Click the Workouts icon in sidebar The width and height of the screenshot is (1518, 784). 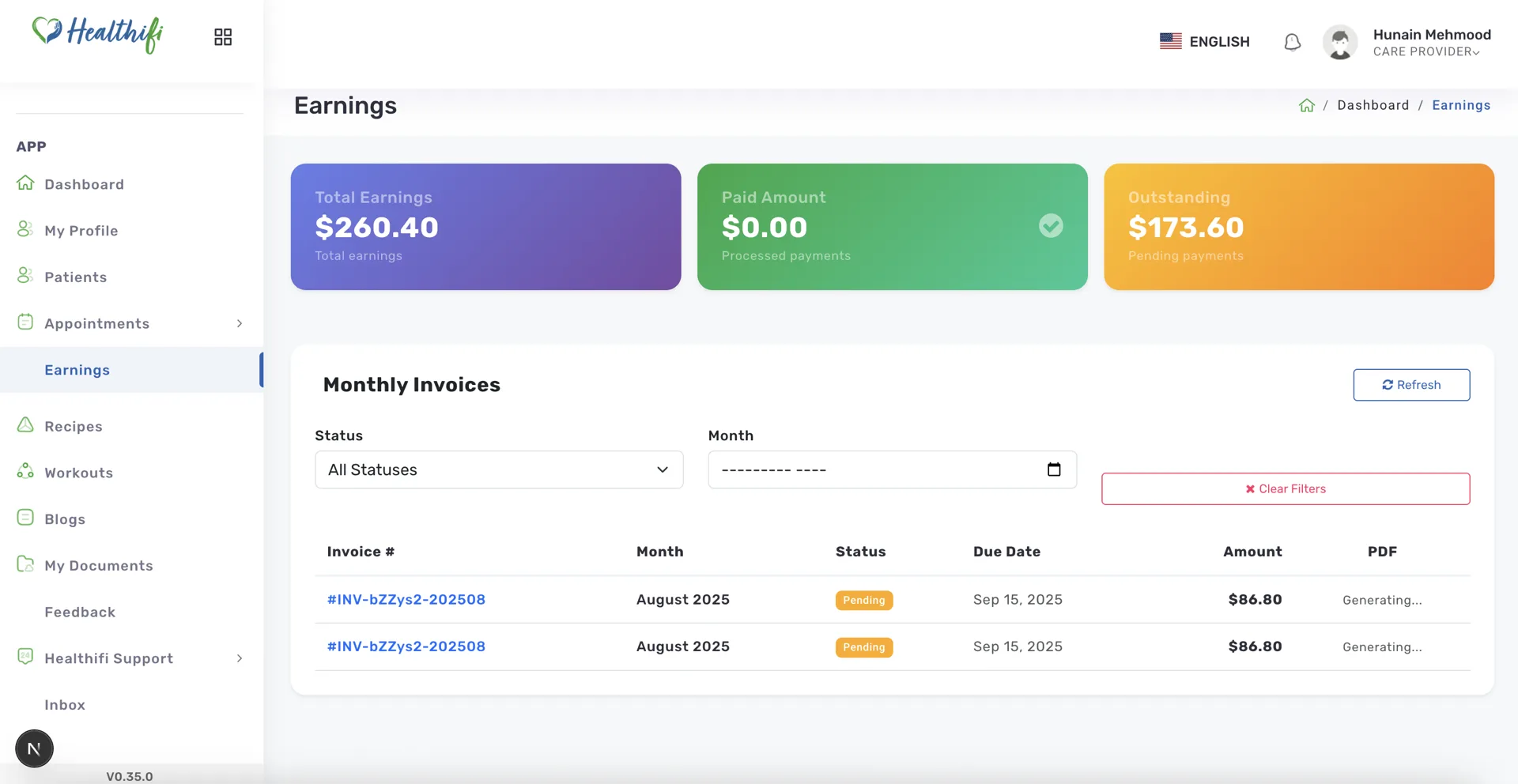(25, 471)
